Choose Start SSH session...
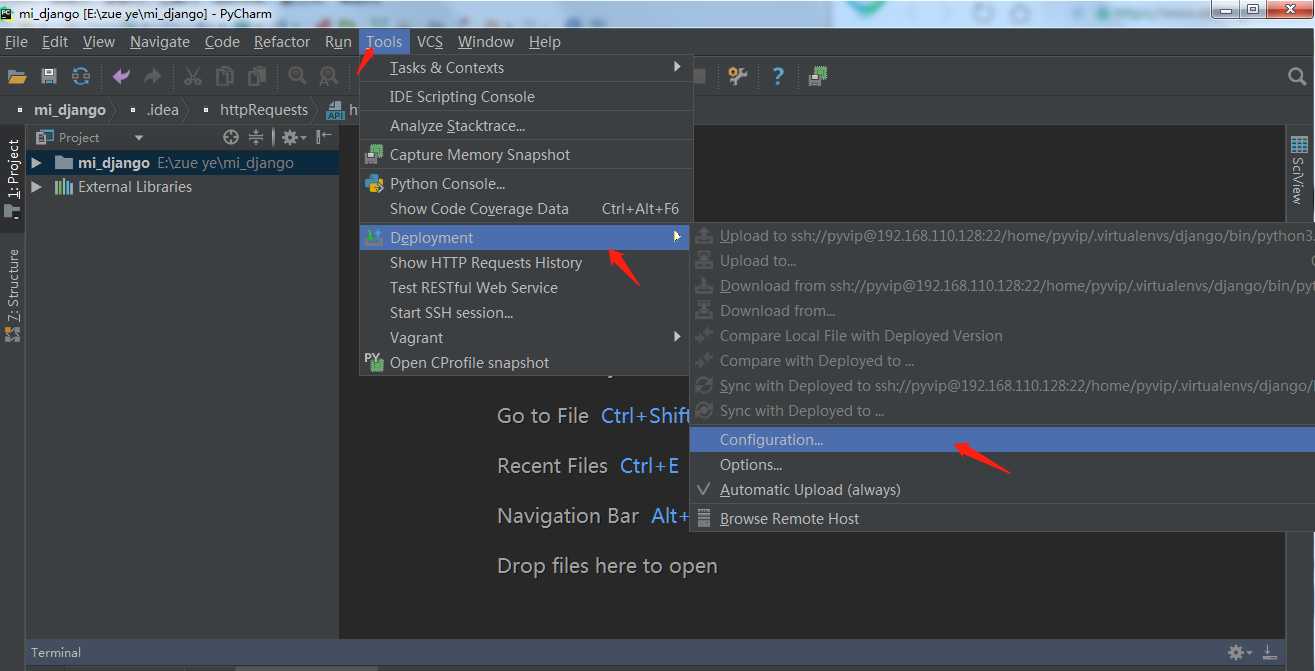Image resolution: width=1315 pixels, height=671 pixels. pyautogui.click(x=526, y=313)
